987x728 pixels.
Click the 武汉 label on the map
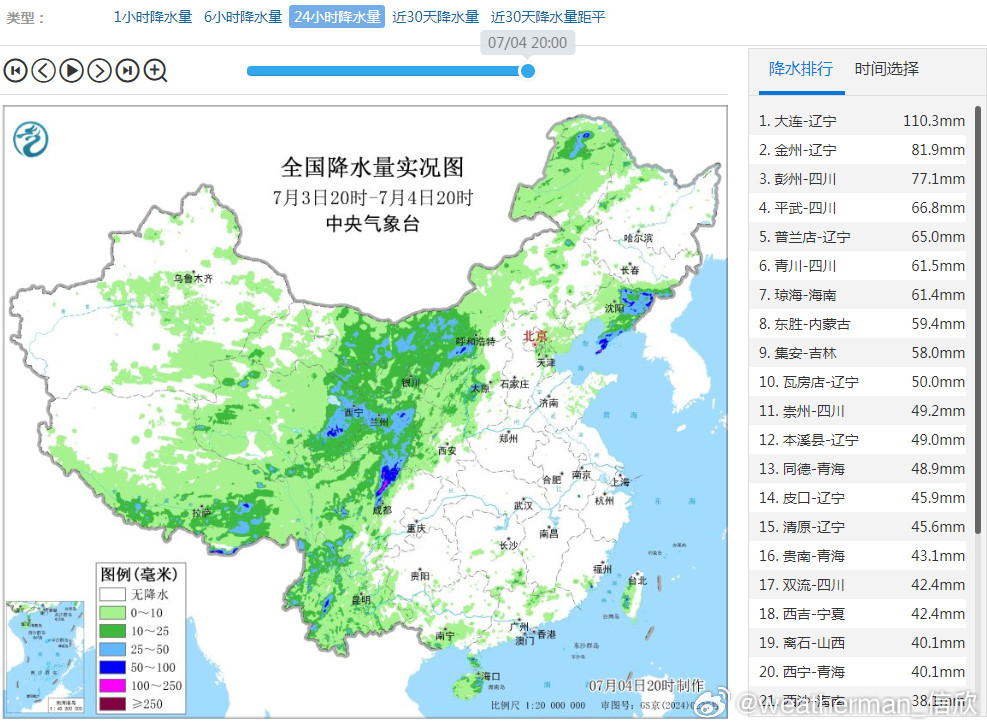pos(523,505)
